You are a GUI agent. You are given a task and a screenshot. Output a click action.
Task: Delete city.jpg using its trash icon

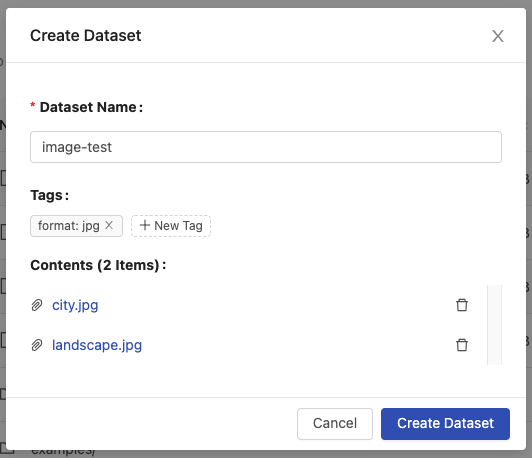462,305
